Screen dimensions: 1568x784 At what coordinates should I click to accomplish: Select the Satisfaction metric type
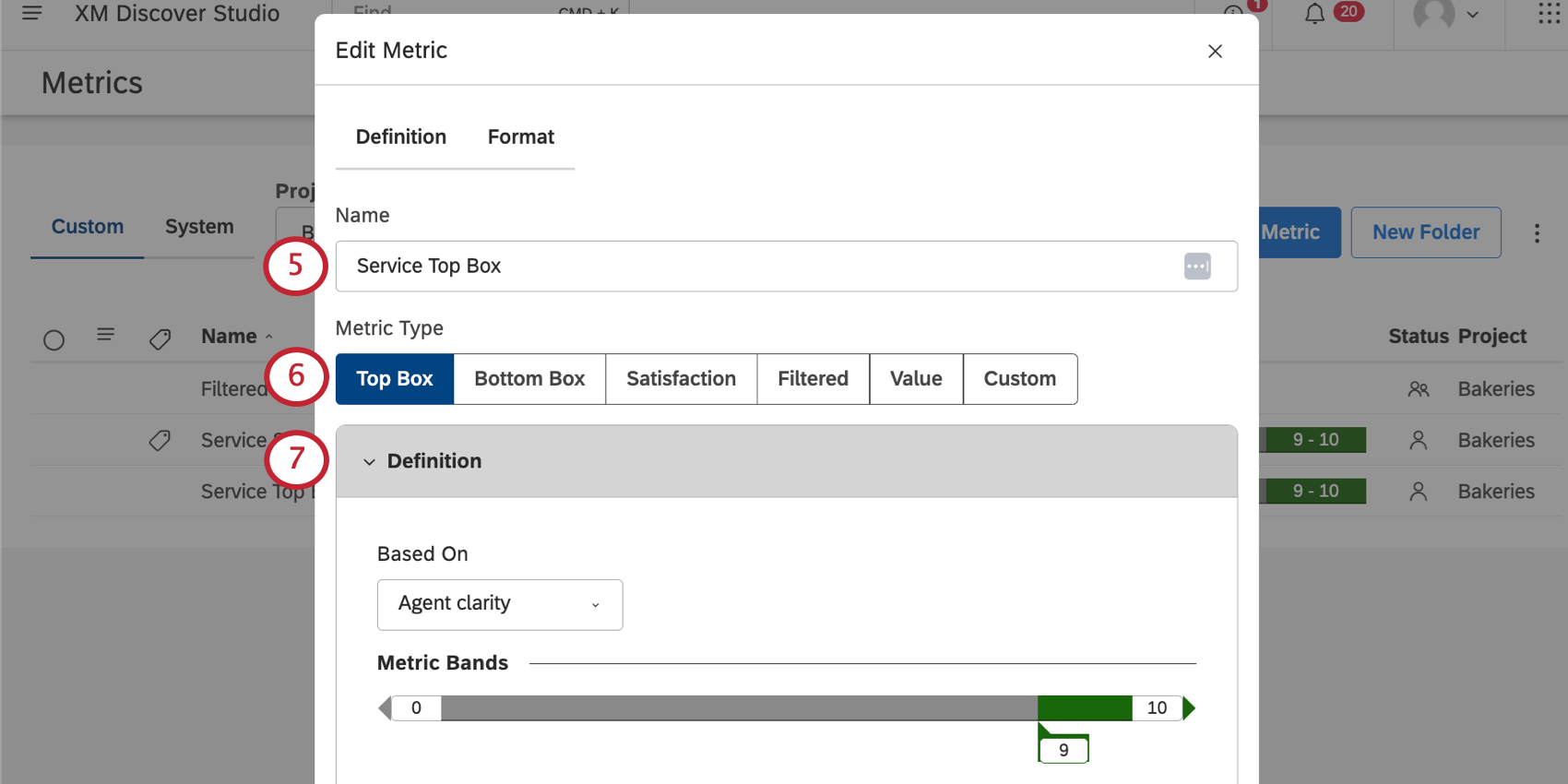(681, 379)
